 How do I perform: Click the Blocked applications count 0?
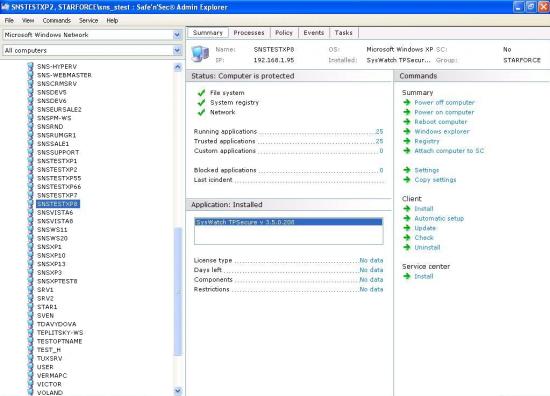click(381, 170)
